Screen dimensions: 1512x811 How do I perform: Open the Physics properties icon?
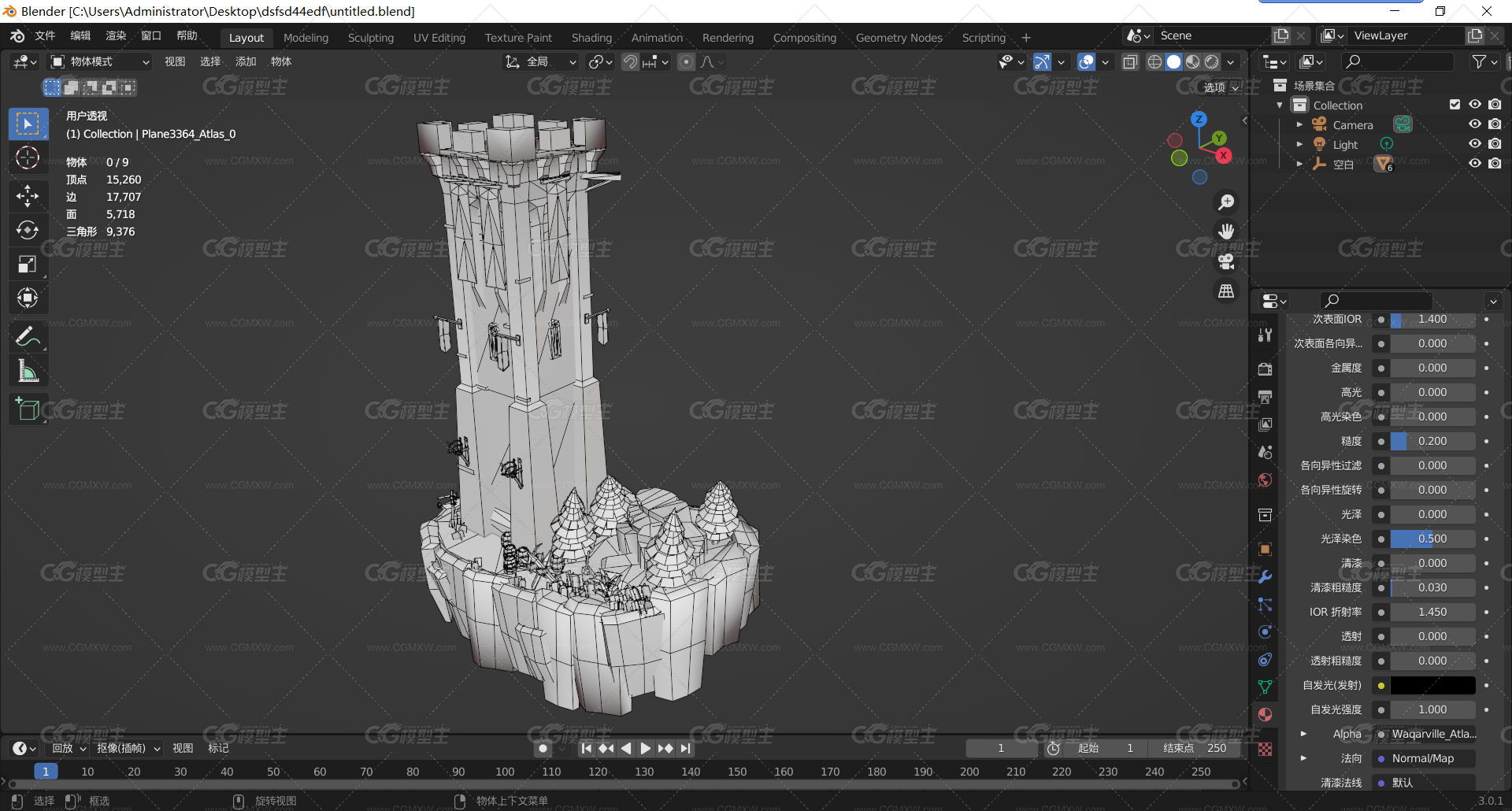pos(1265,631)
